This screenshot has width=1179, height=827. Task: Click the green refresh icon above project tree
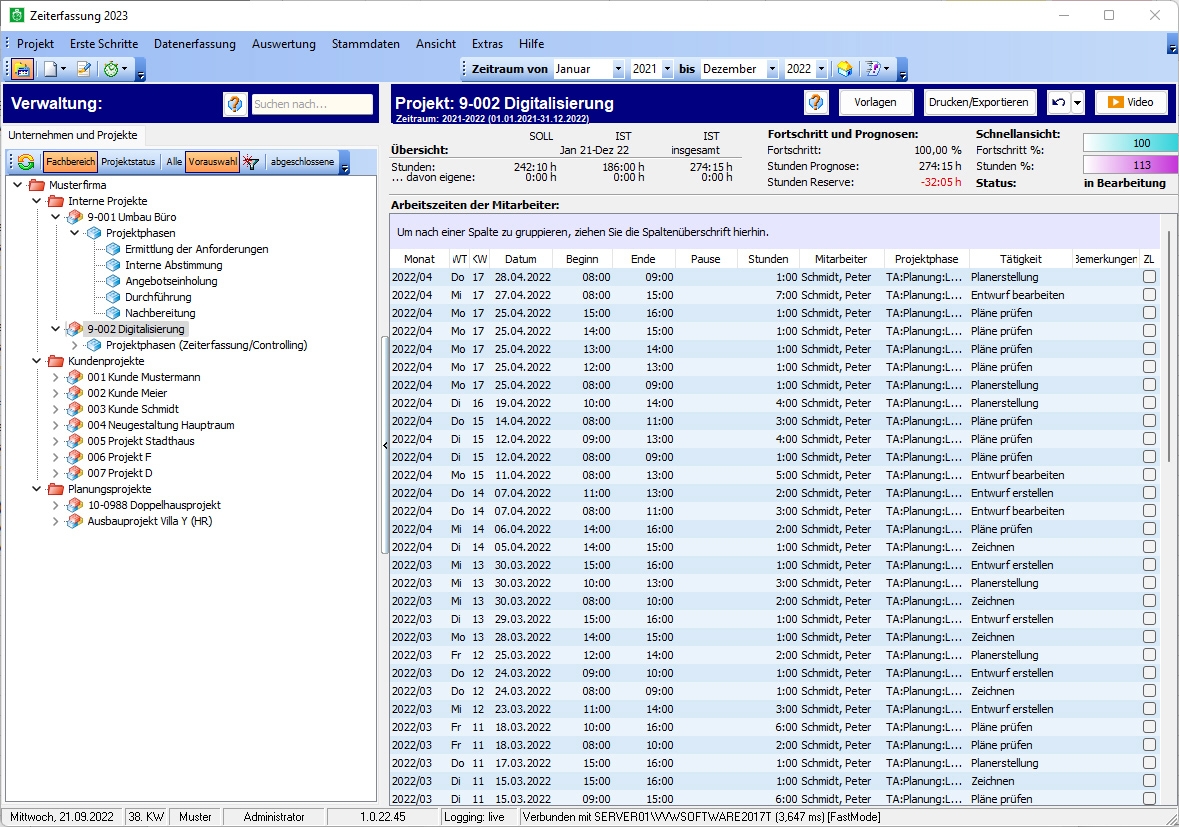pyautogui.click(x=26, y=162)
